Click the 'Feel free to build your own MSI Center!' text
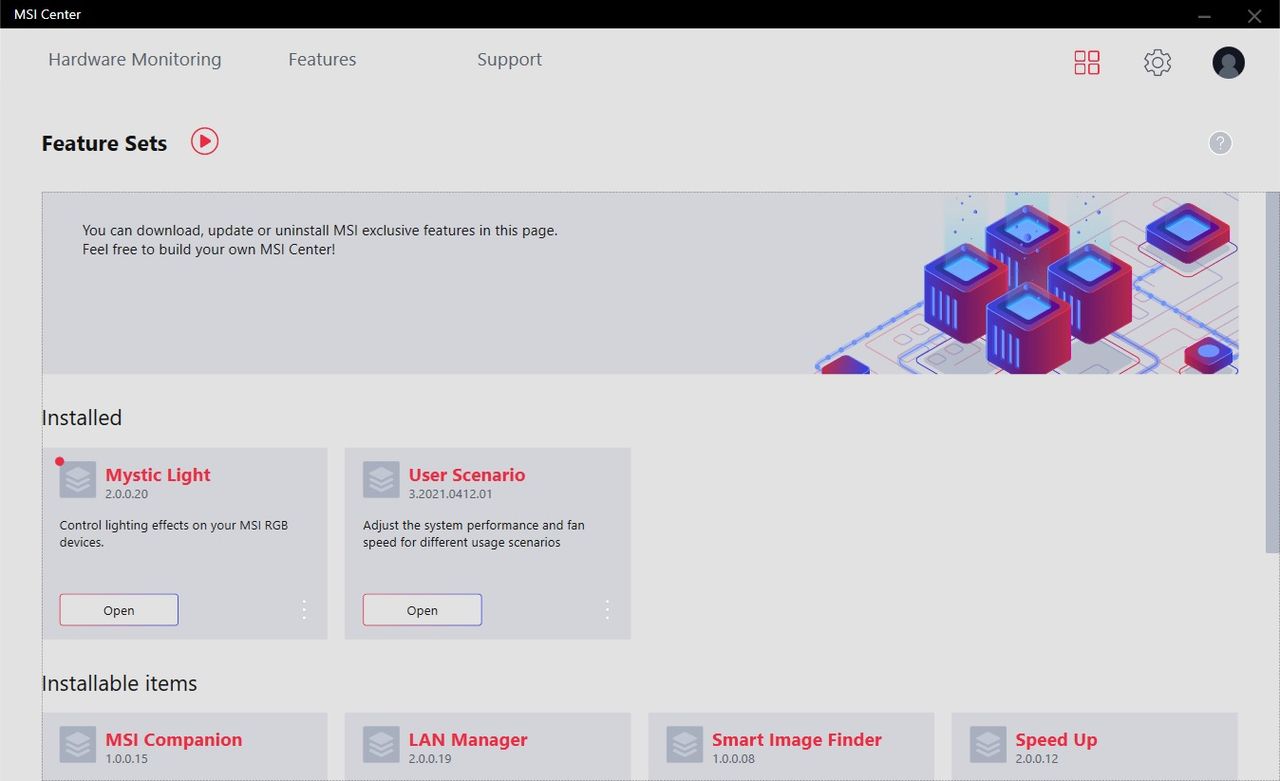 click(x=209, y=249)
